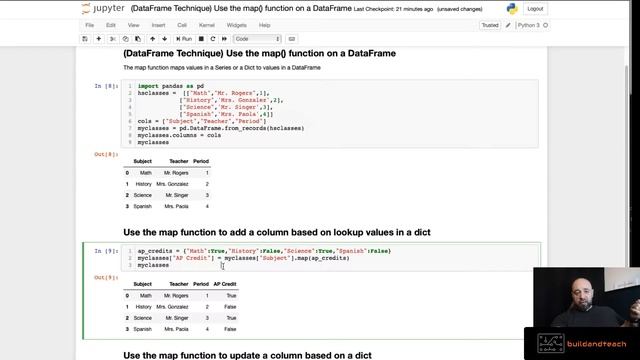Click the Trusted notebook button

pos(490,25)
